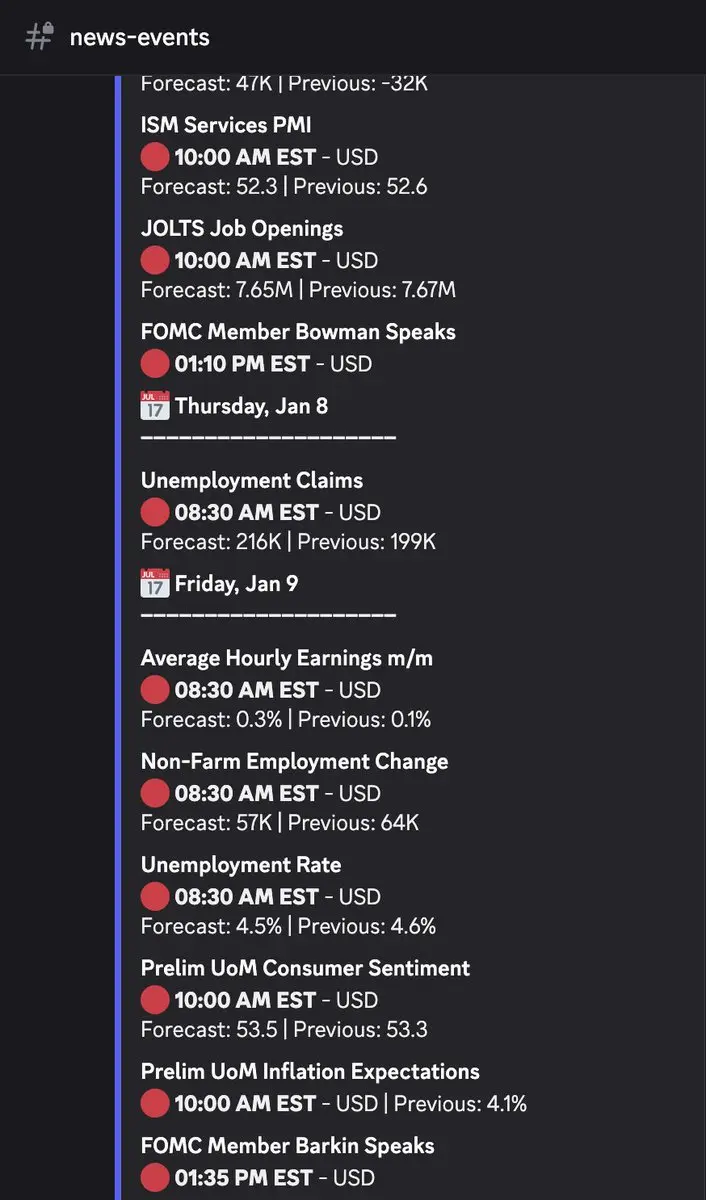Click the calendar icon beside Thursday, Jan 8

click(155, 406)
